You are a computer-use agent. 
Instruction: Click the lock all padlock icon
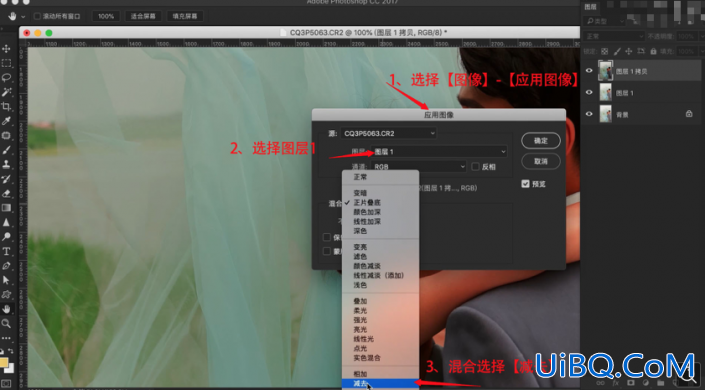(653, 51)
